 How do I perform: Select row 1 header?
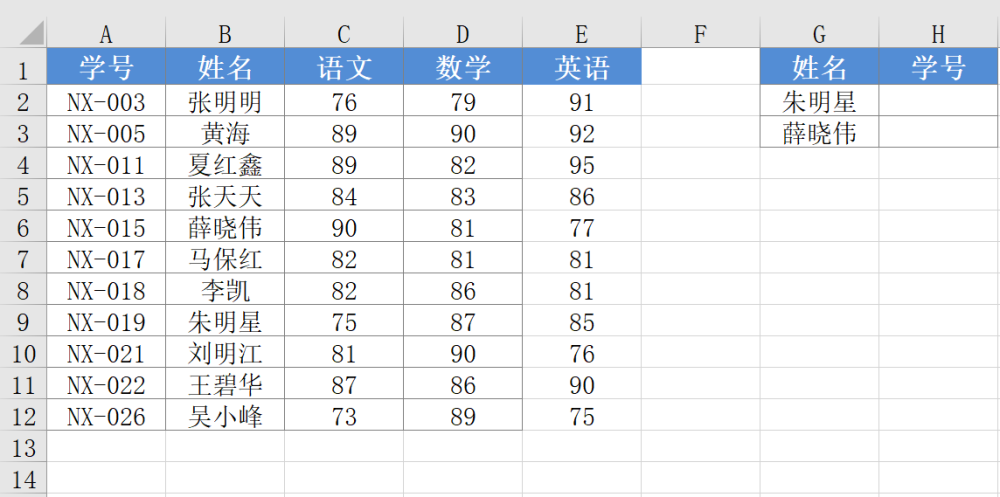pos(23,70)
